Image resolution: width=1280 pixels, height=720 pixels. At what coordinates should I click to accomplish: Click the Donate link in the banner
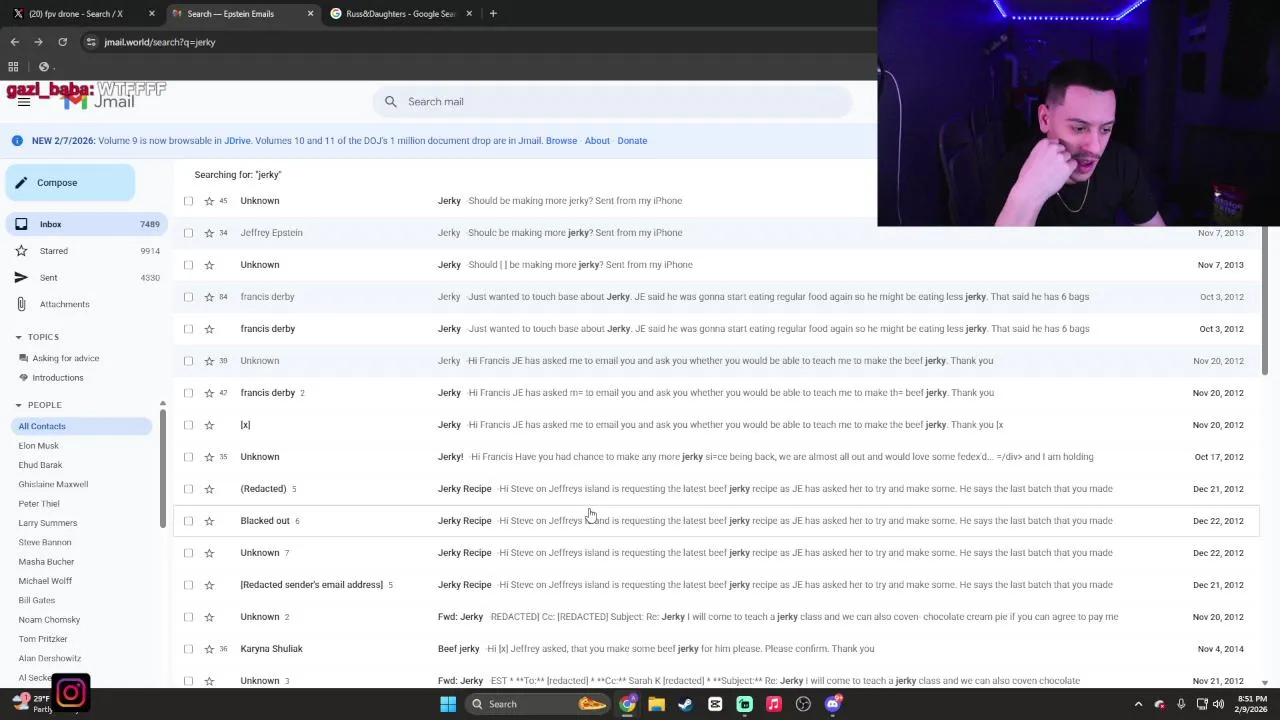click(x=632, y=141)
